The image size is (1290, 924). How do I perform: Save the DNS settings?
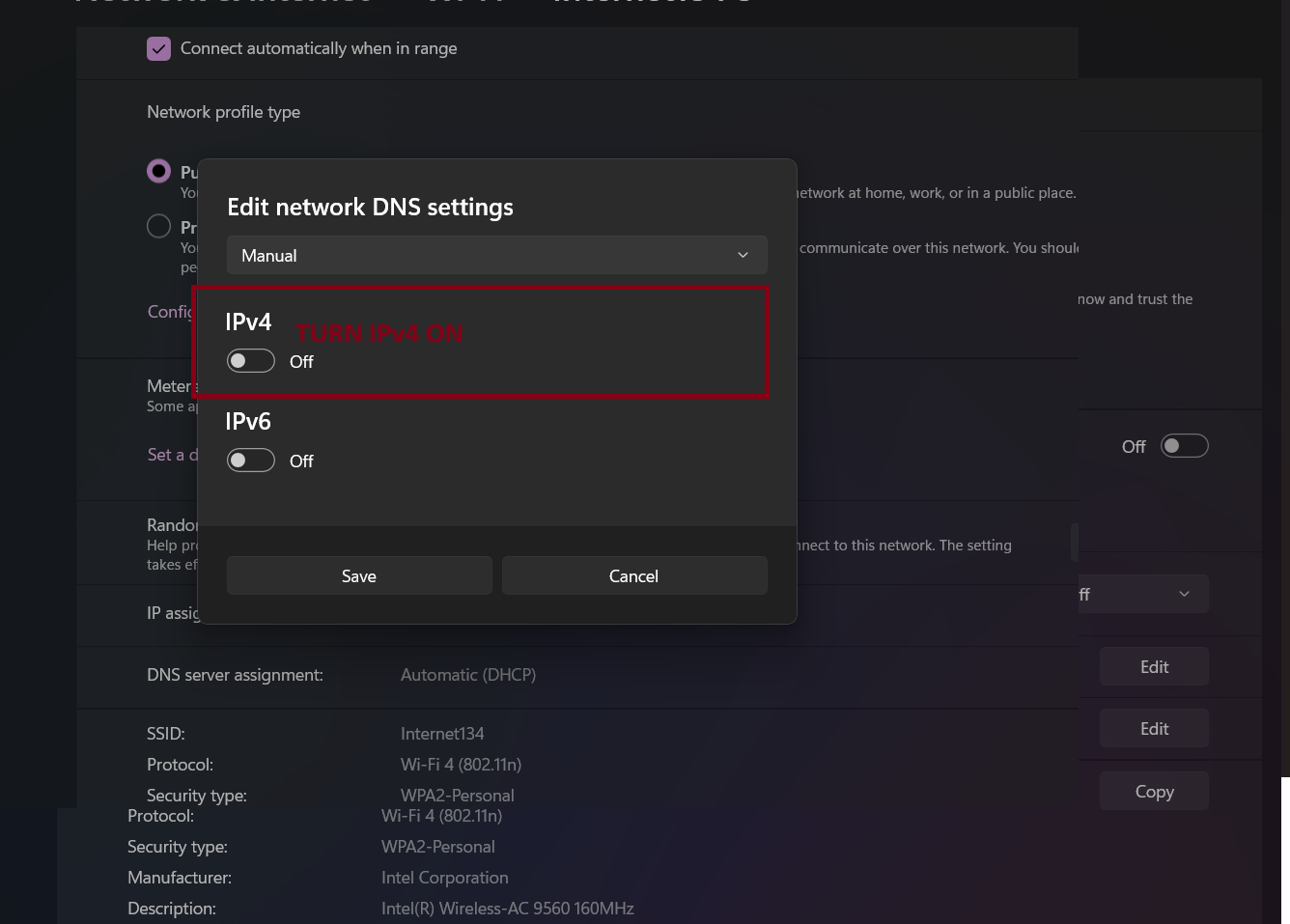click(359, 575)
